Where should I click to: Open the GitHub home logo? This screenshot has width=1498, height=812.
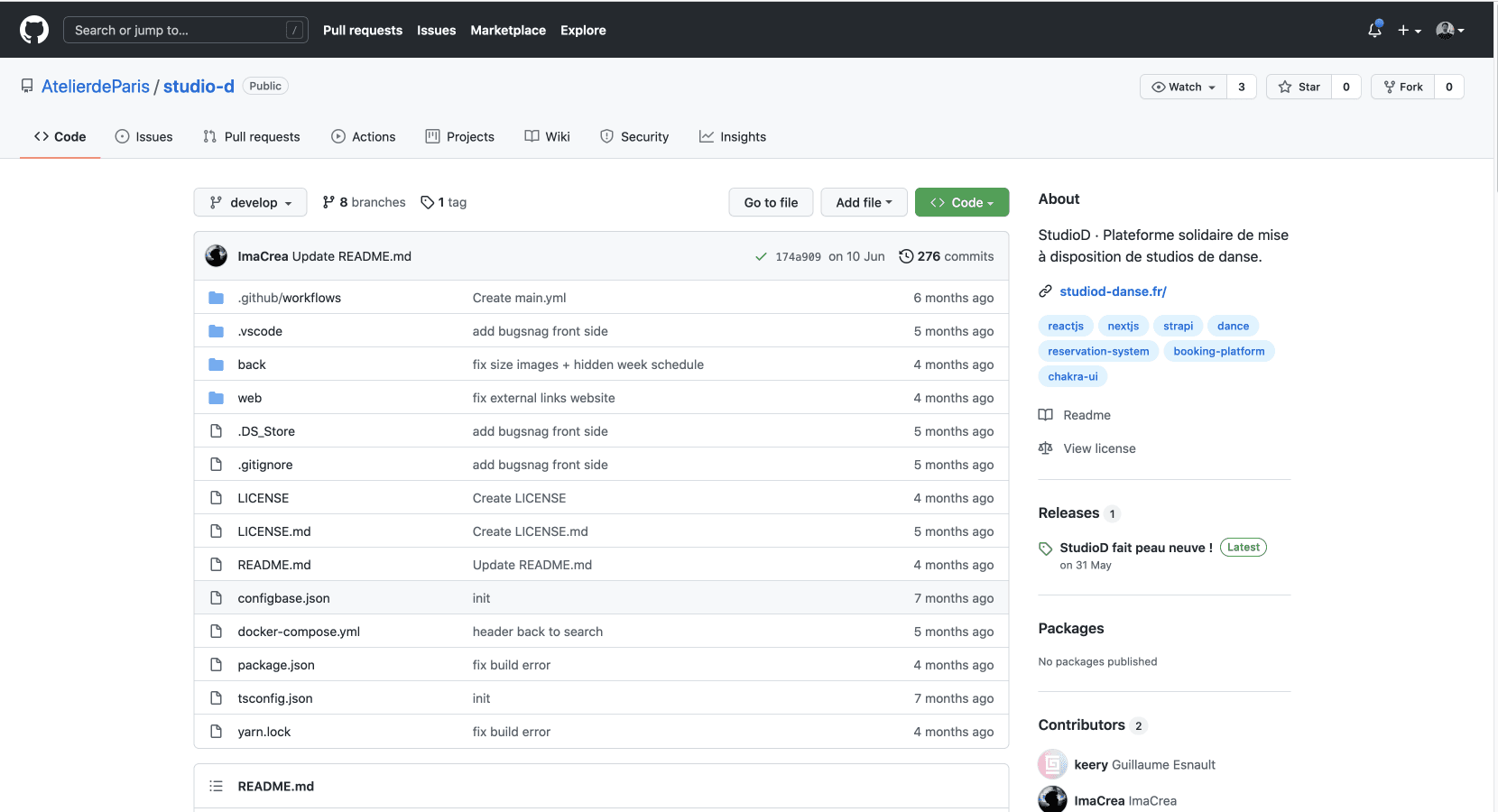point(34,30)
